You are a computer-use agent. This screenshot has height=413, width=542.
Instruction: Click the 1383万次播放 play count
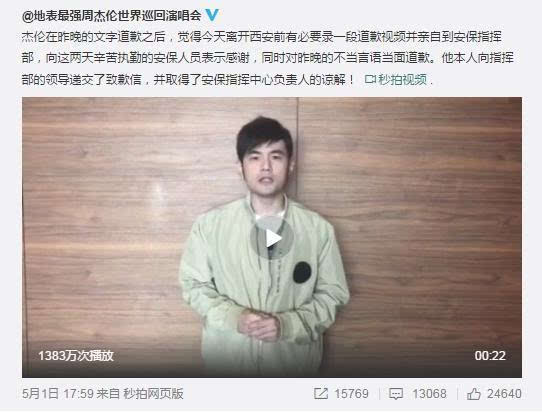point(76,356)
